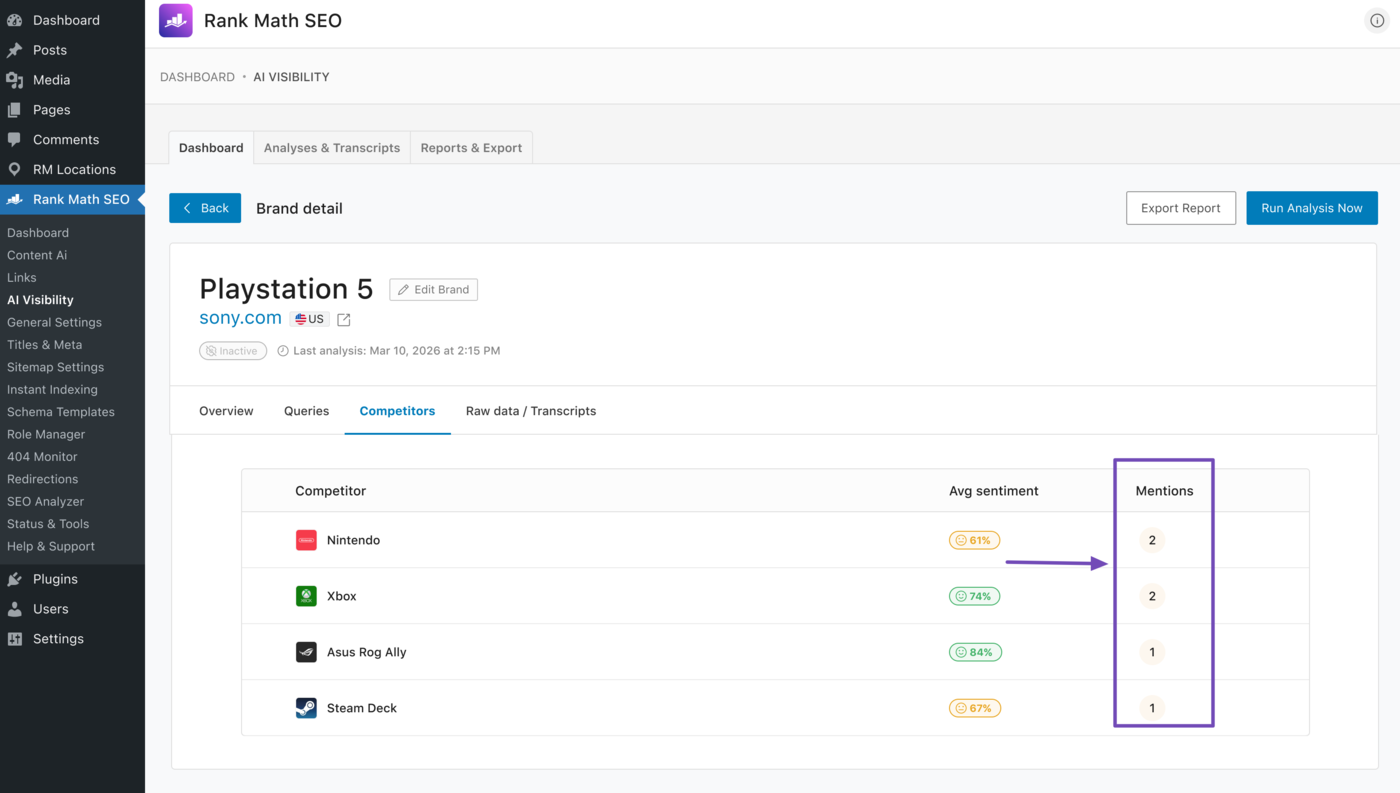Click the Asus Rog Ally logo icon

tap(306, 652)
